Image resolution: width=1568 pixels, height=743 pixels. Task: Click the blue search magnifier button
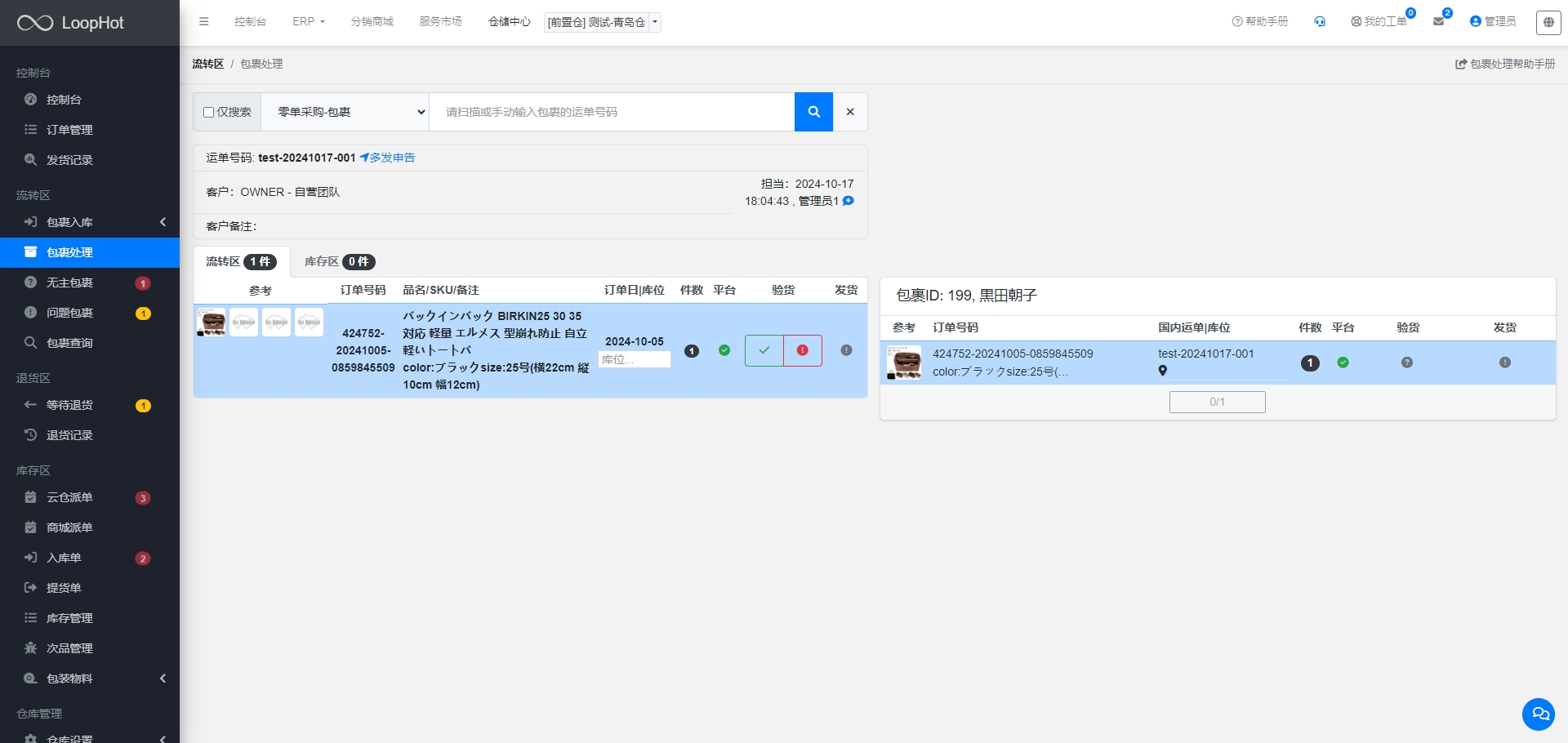(813, 112)
